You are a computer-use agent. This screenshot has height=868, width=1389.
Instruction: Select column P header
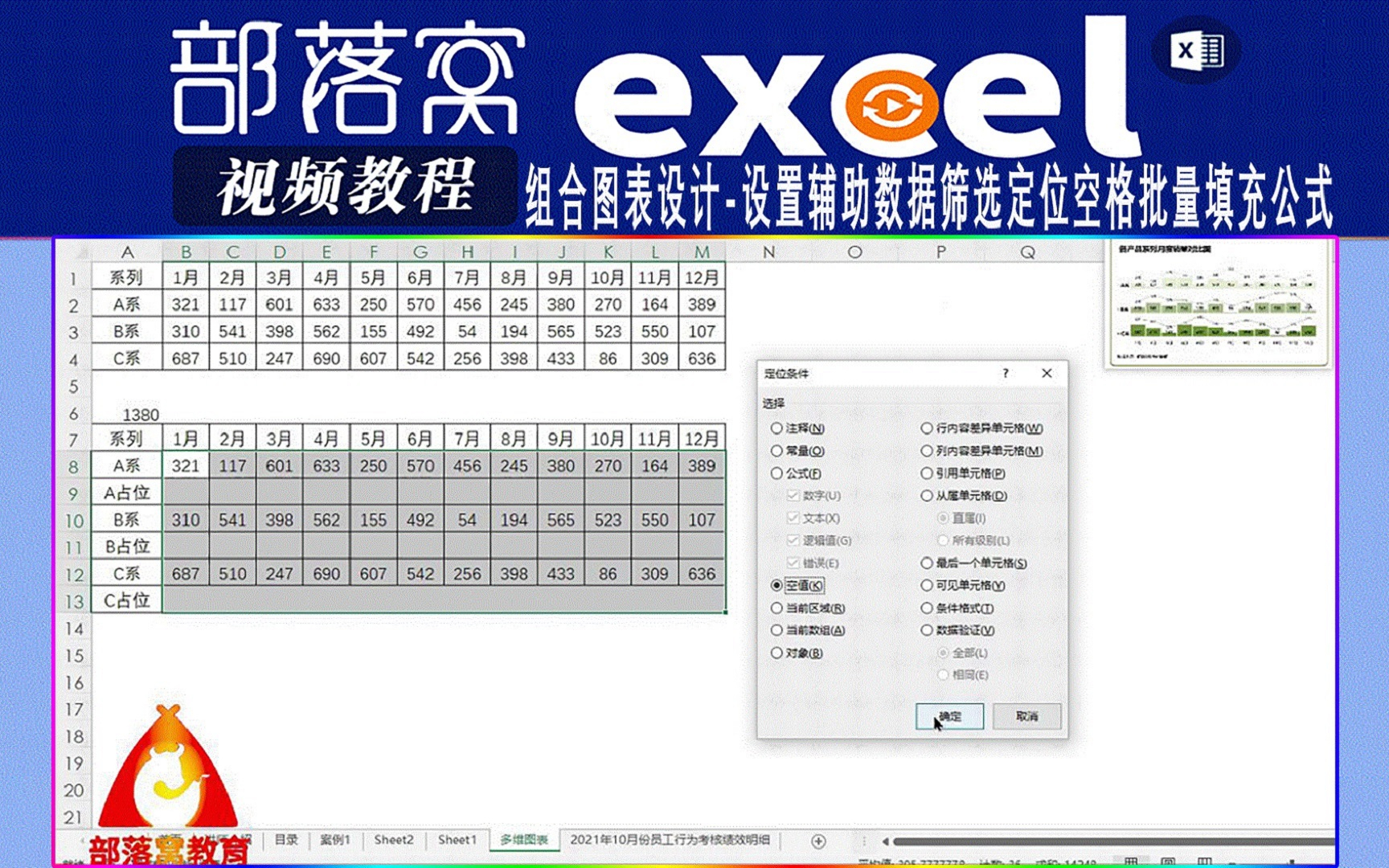940,252
